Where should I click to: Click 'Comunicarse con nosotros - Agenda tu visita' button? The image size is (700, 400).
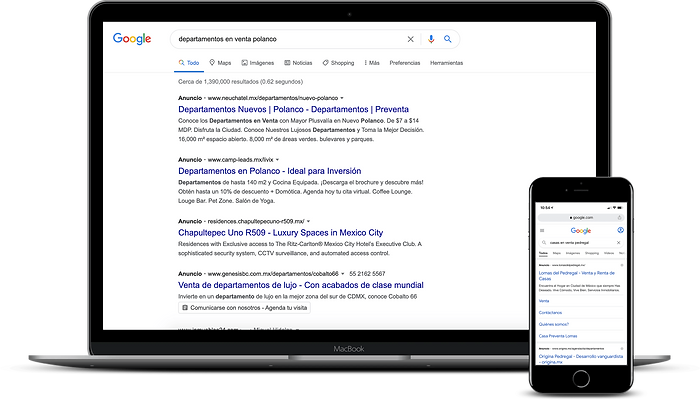244,308
